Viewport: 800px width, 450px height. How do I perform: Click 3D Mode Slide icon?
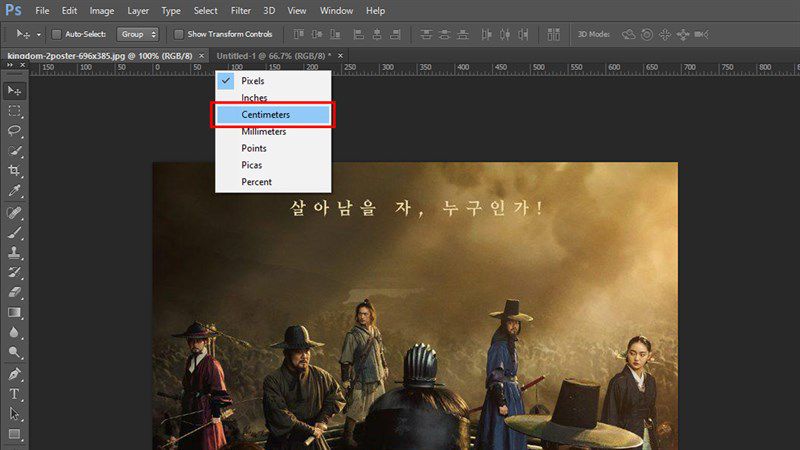point(683,34)
